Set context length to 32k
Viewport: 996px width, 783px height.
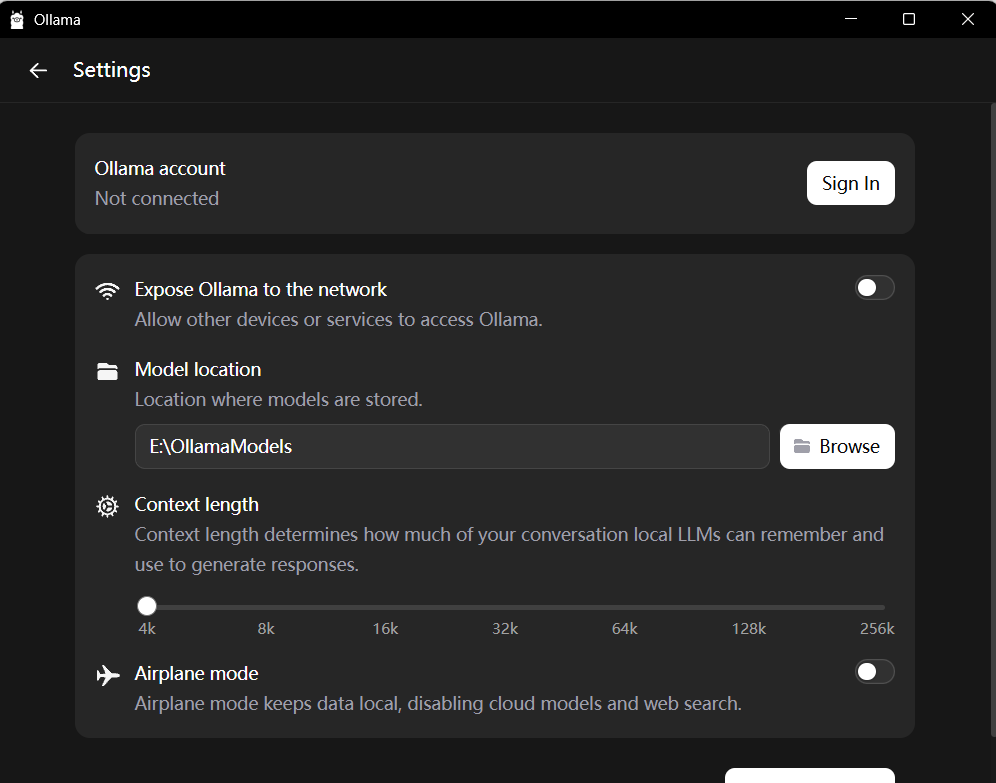(x=505, y=629)
